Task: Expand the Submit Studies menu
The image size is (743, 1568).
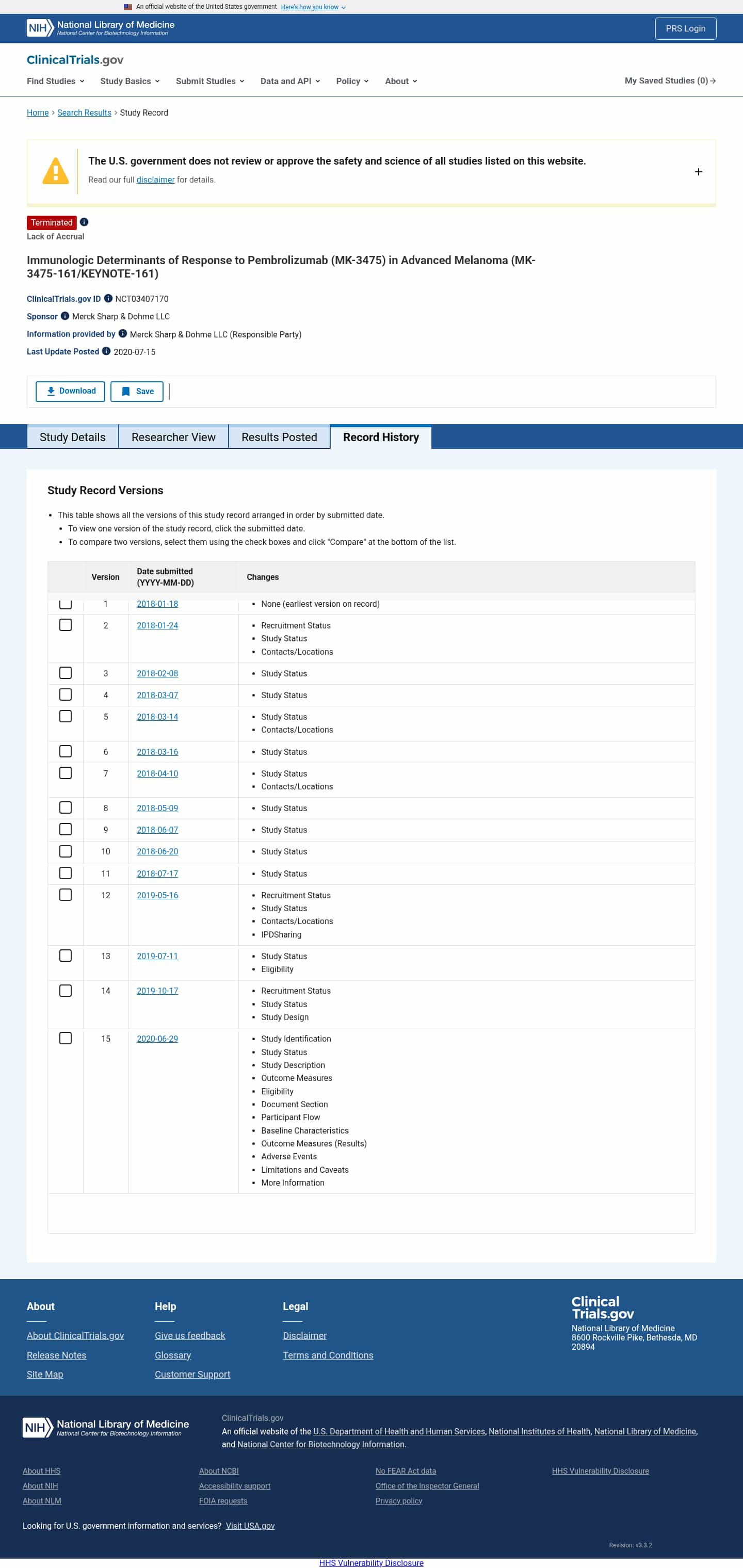Action: (x=210, y=81)
